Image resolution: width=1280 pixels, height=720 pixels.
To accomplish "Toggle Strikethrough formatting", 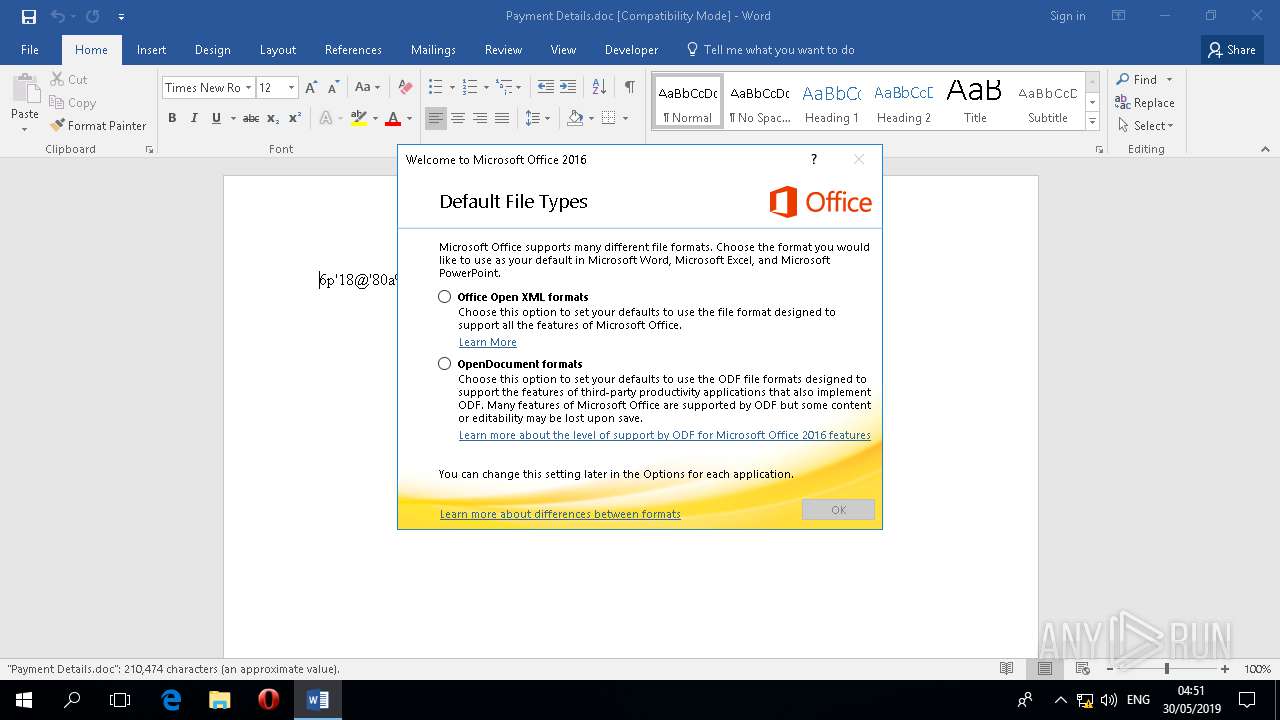I will coord(251,118).
